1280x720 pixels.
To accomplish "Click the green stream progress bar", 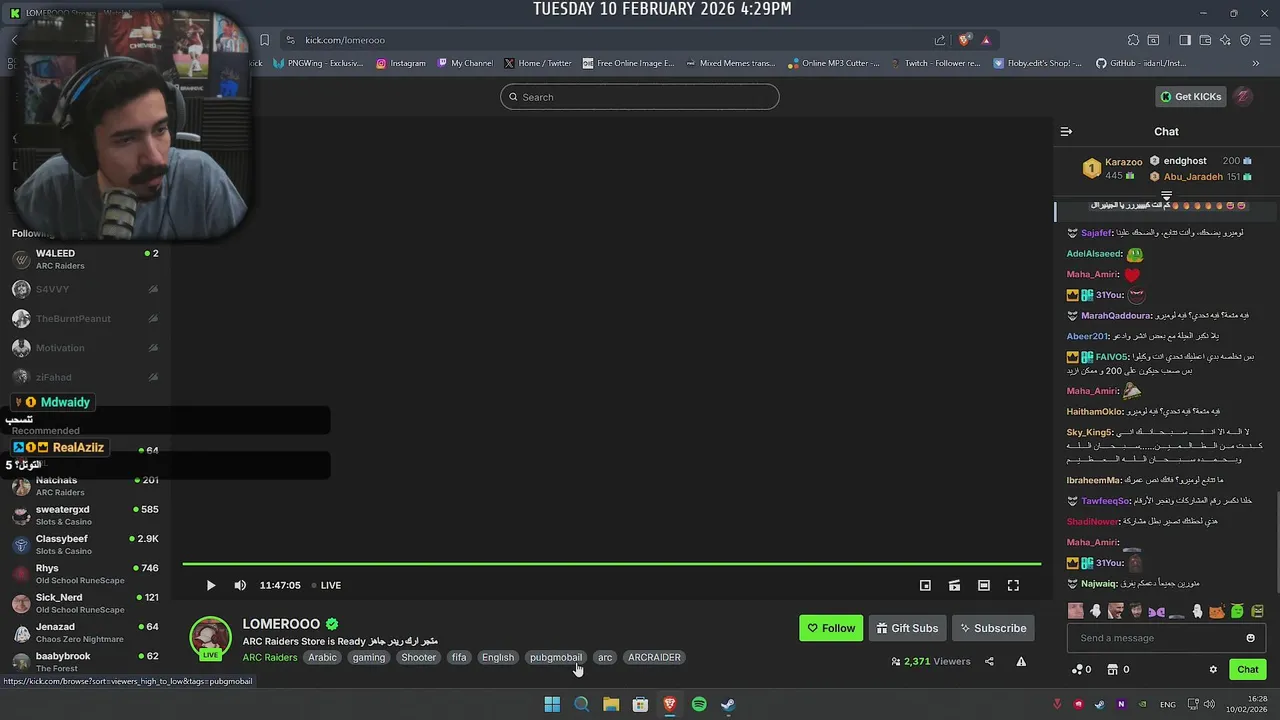I will coord(611,564).
